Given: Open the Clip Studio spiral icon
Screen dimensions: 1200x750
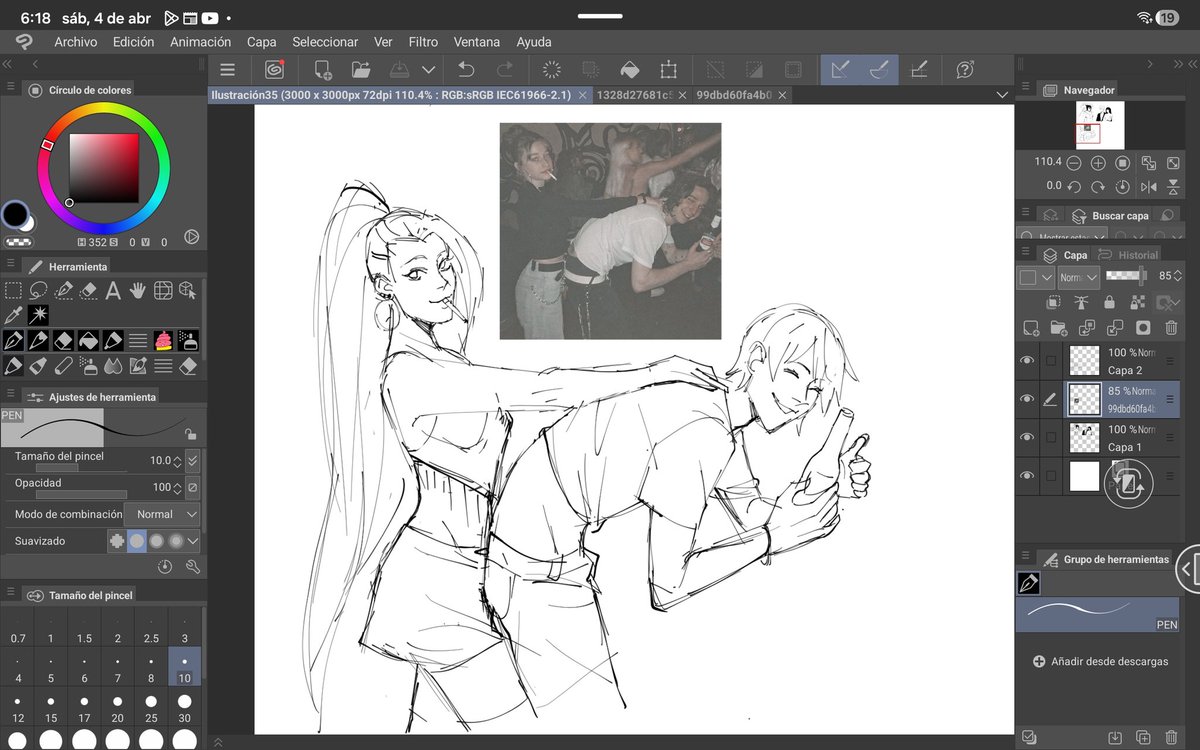Looking at the screenshot, I should (x=274, y=70).
